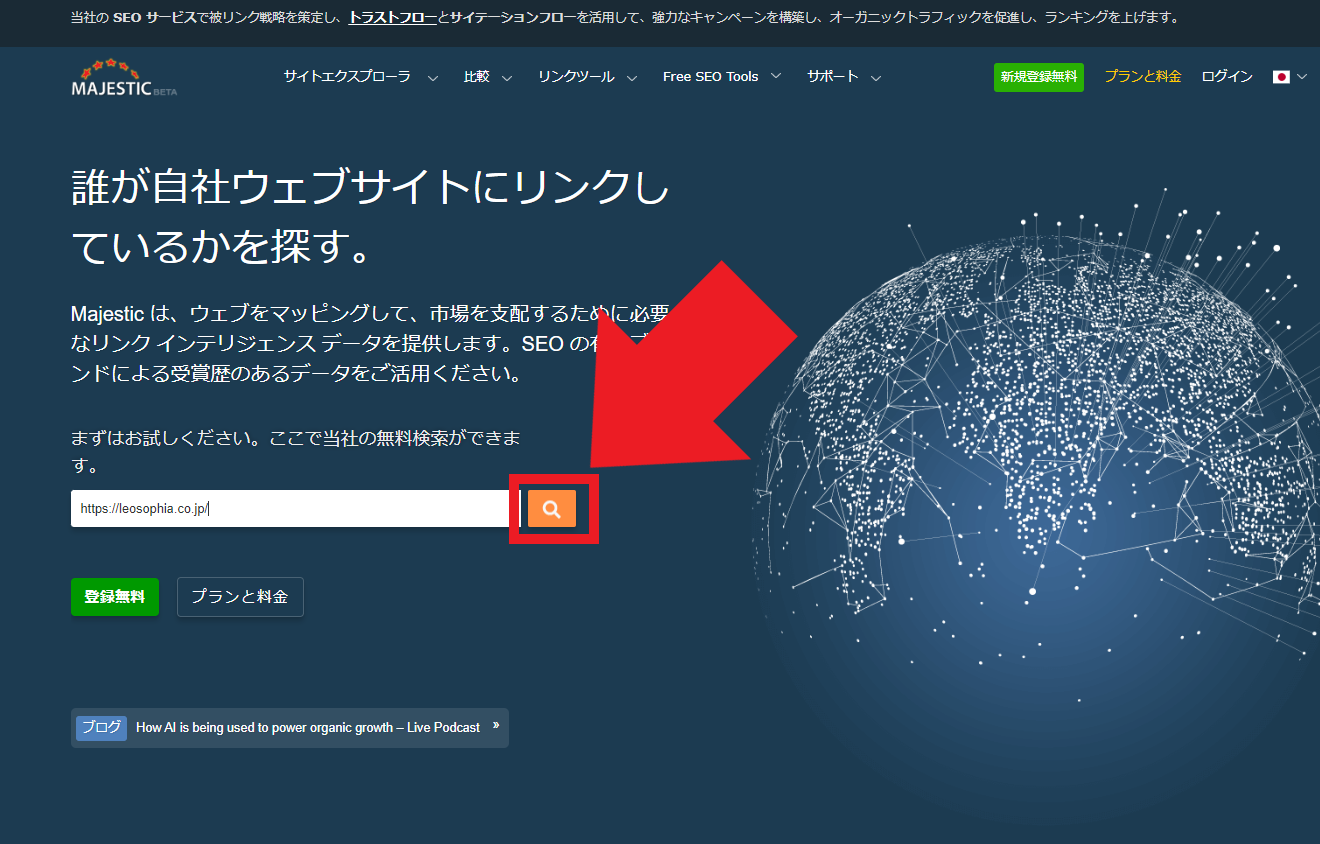The width and height of the screenshot is (1320, 844).
Task: Click the orange search magnifier button
Action: (x=552, y=509)
